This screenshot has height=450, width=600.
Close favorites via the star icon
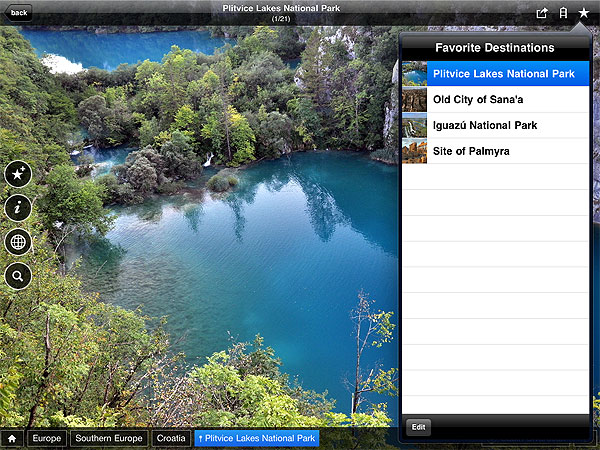point(584,13)
